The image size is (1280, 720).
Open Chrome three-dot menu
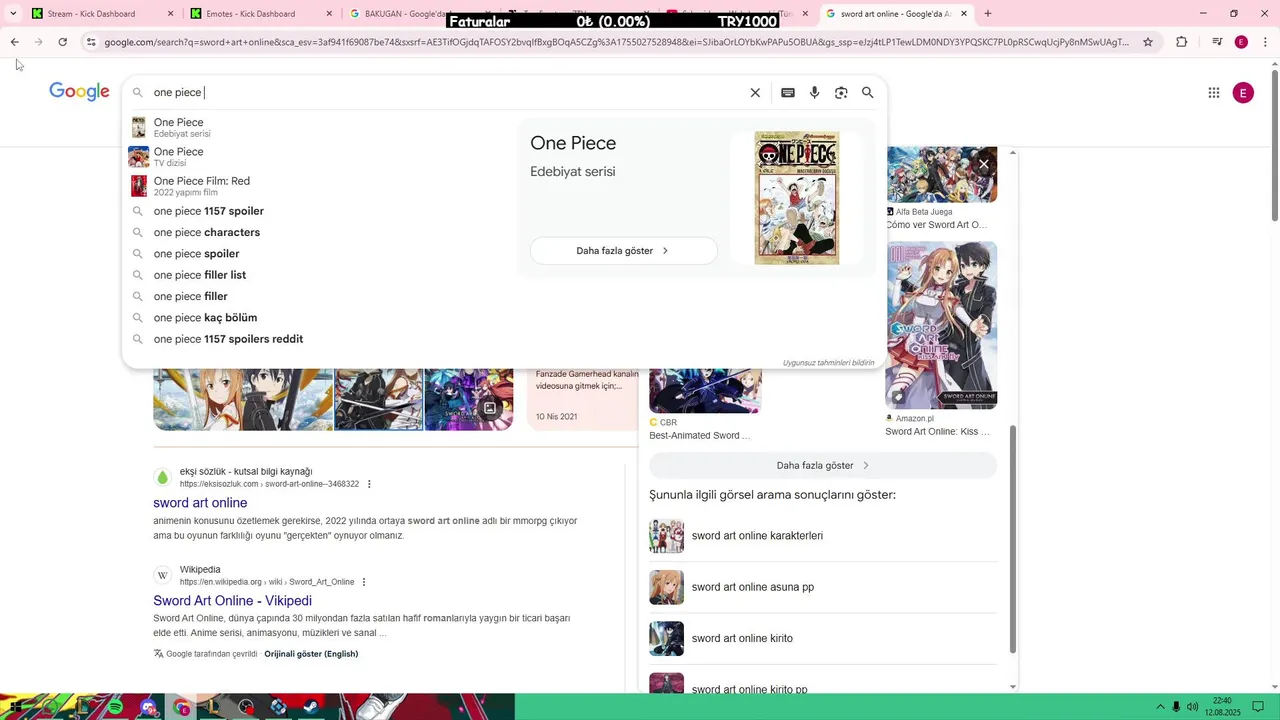point(1265,42)
